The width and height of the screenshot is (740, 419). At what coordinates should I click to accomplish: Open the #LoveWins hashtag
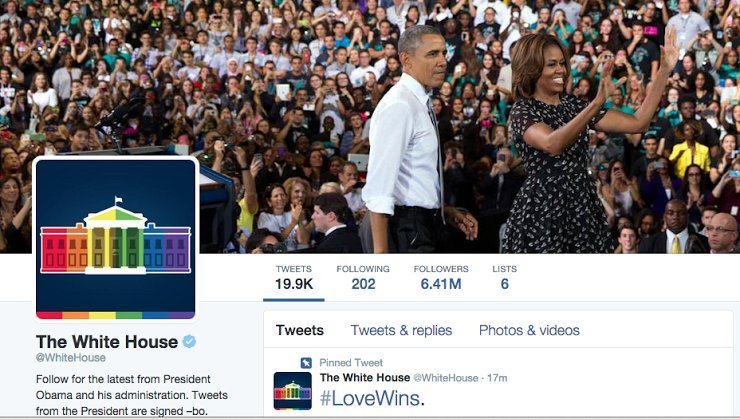click(372, 399)
